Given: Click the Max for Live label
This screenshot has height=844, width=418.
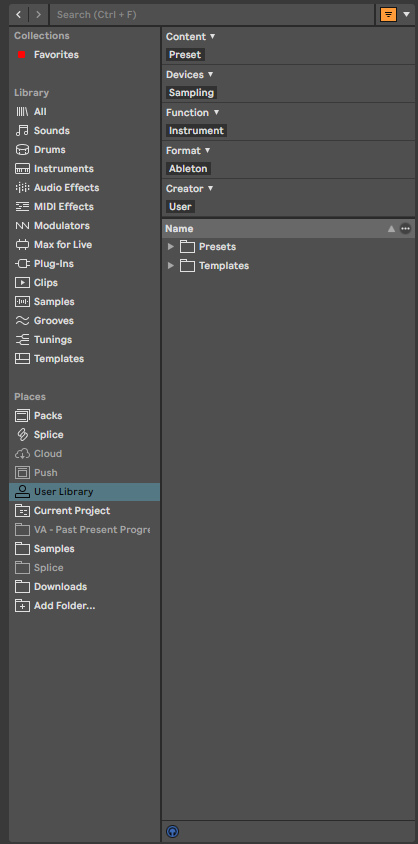Looking at the screenshot, I should tap(63, 245).
